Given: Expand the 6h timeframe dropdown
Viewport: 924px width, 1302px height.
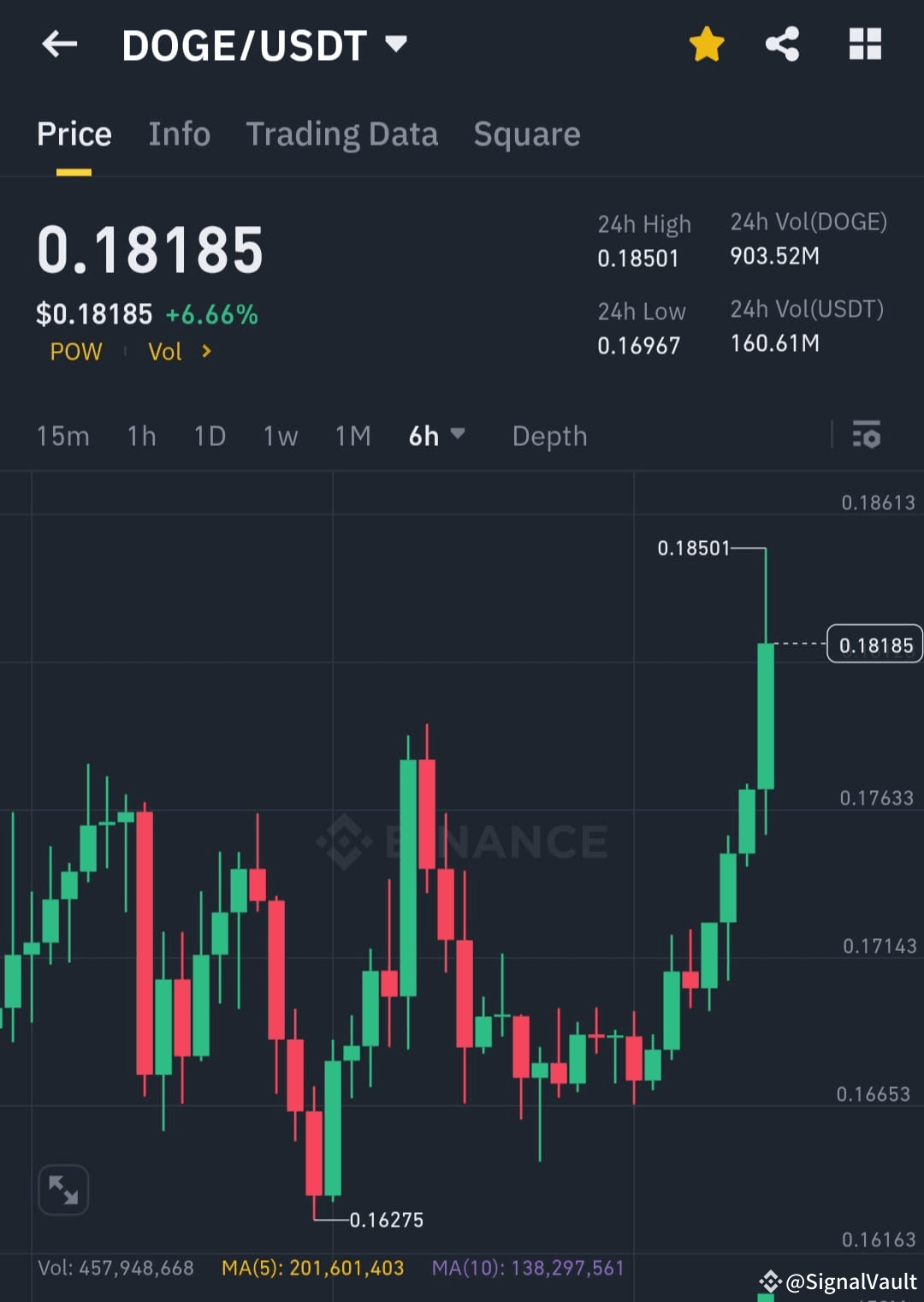Looking at the screenshot, I should tap(437, 436).
